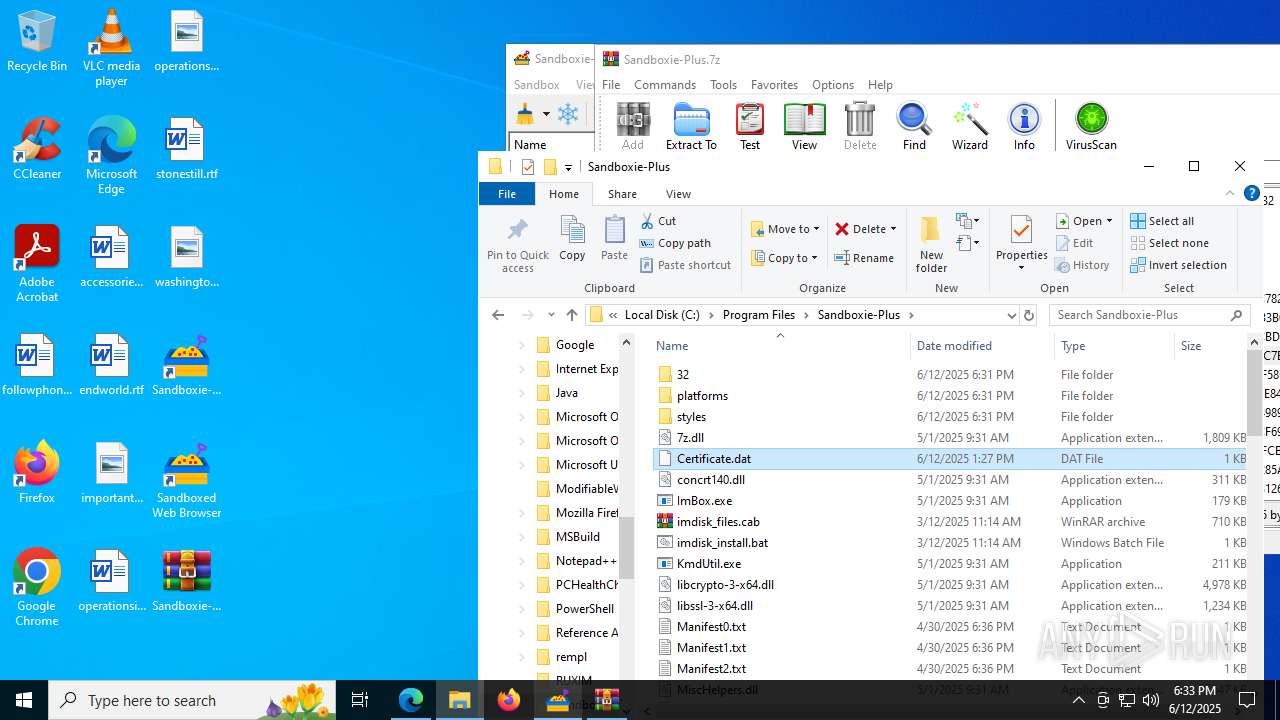
Task: Launch the Wizard tool
Action: point(969,126)
